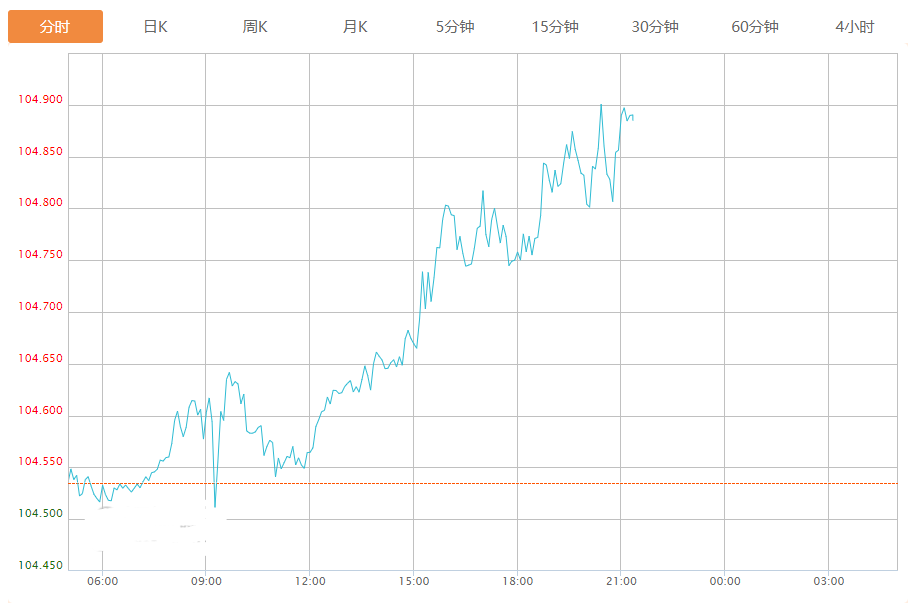911x607 pixels.
Task: Click the sharp dip after 09:00
Action: (215, 505)
